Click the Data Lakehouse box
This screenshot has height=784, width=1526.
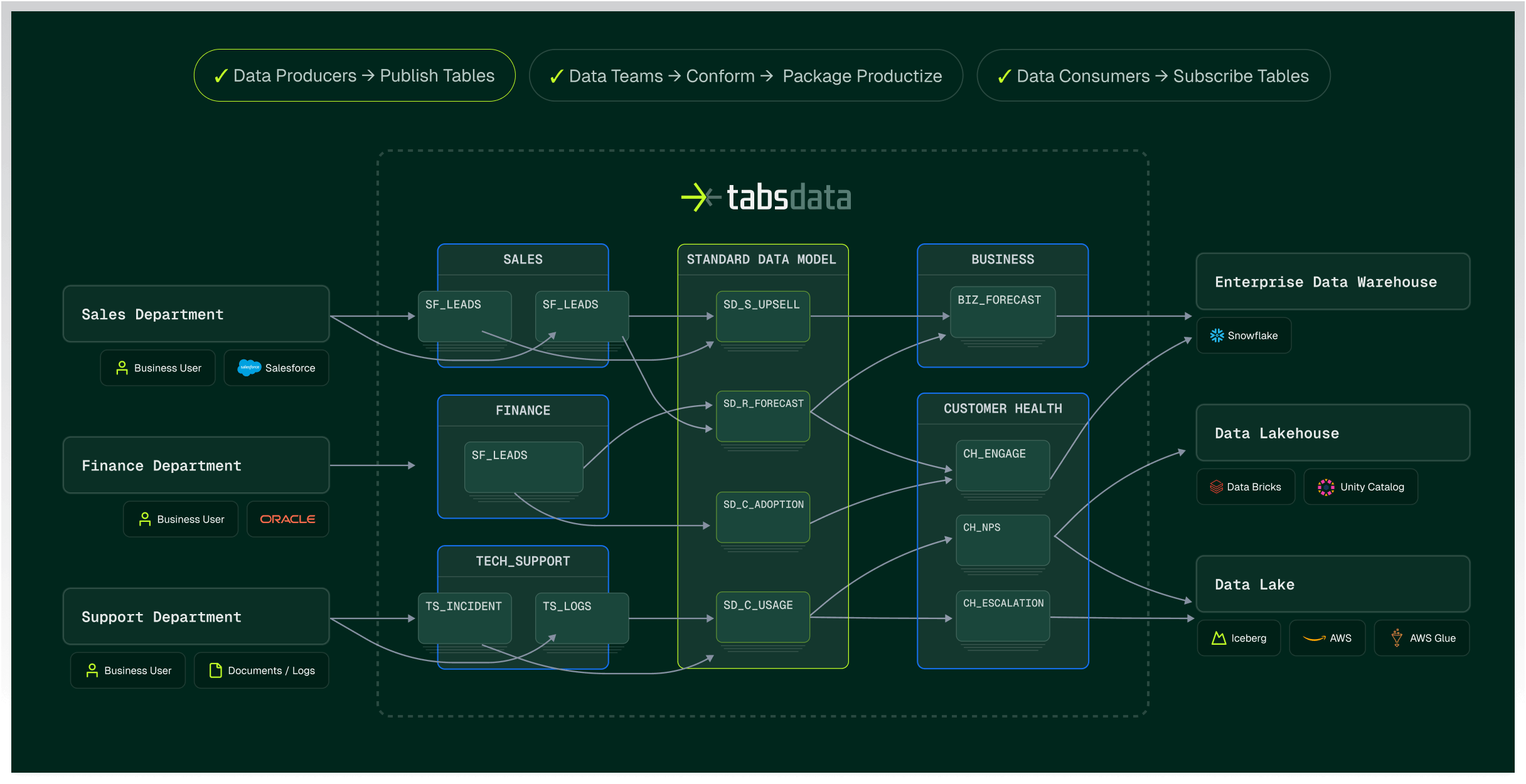click(1333, 433)
